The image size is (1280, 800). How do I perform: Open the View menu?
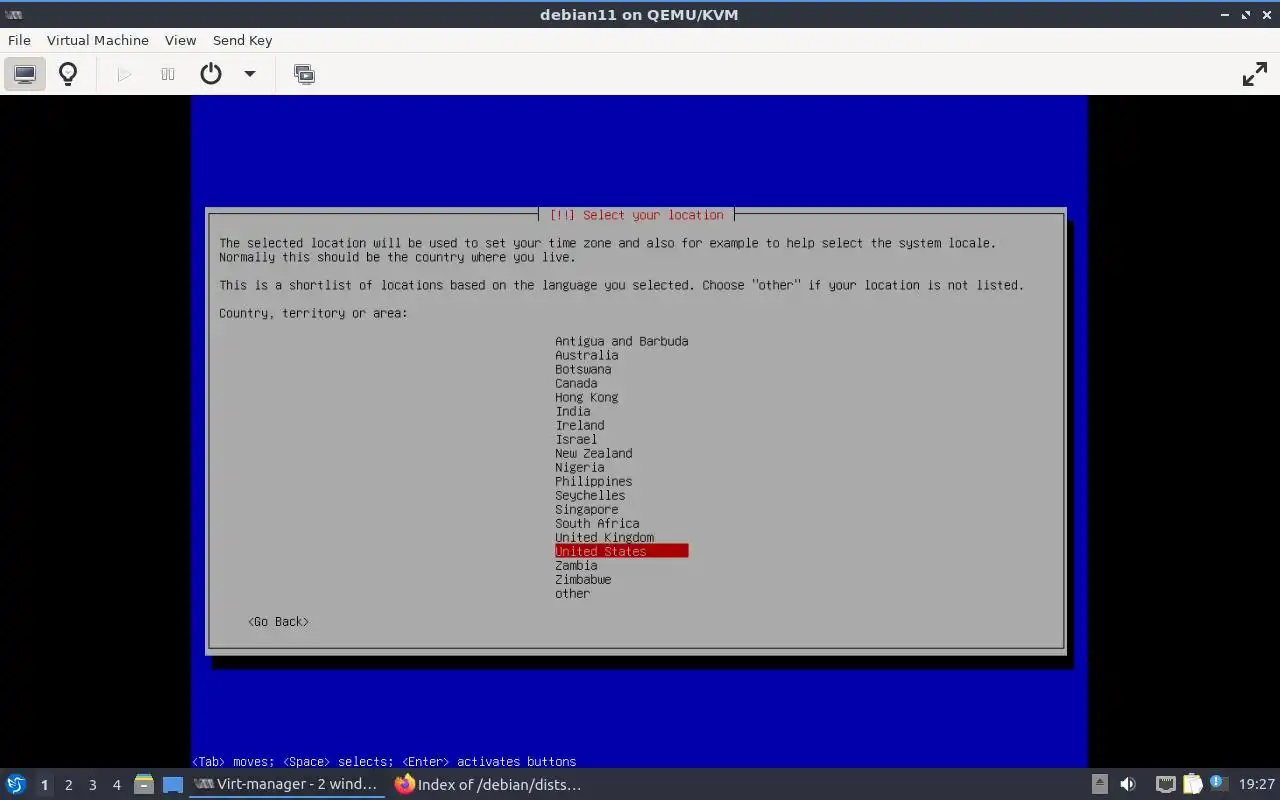[180, 40]
